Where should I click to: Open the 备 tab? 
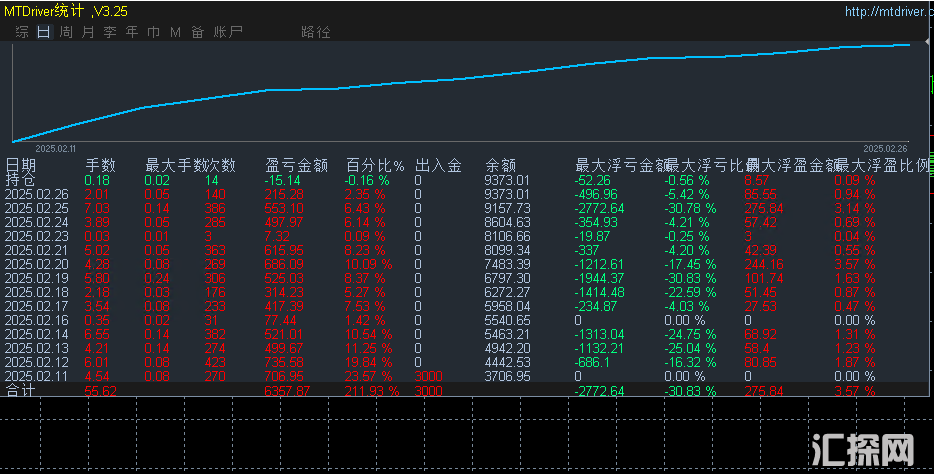(x=198, y=32)
